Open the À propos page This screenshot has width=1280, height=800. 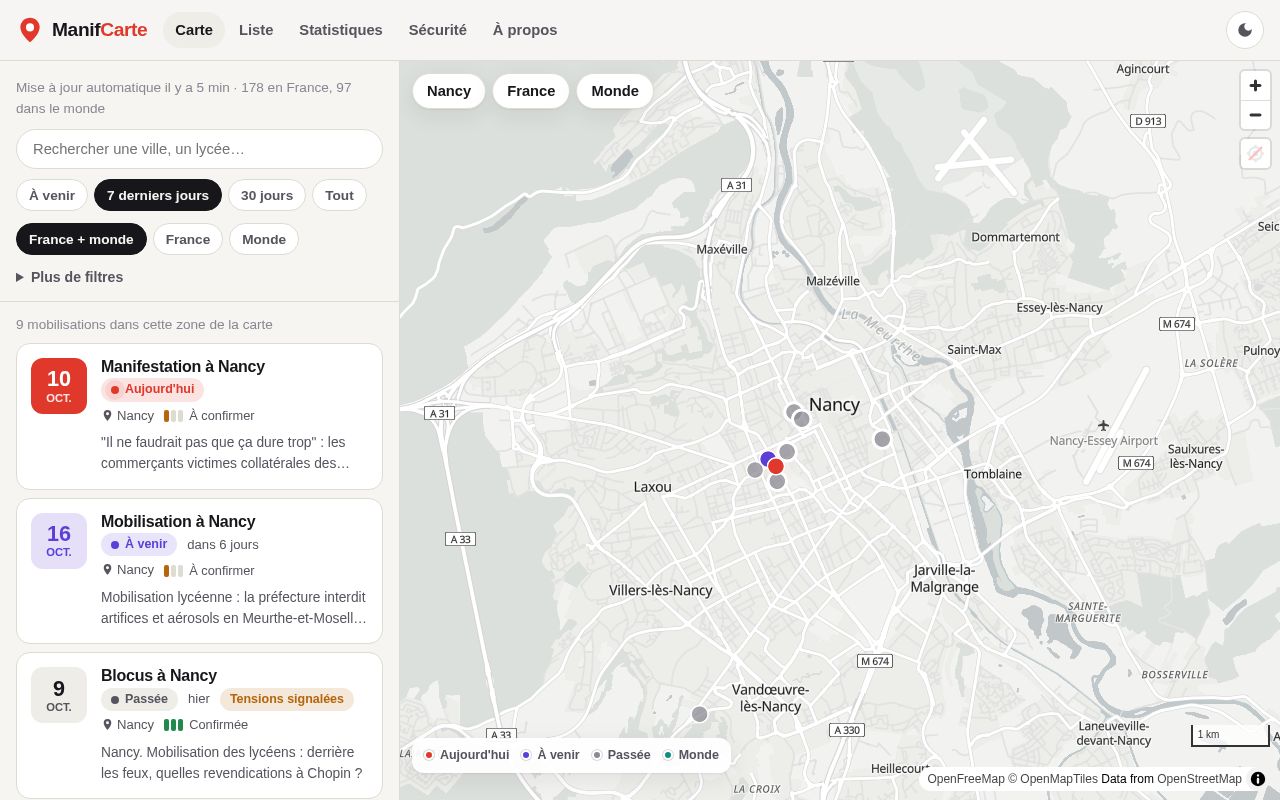(525, 30)
